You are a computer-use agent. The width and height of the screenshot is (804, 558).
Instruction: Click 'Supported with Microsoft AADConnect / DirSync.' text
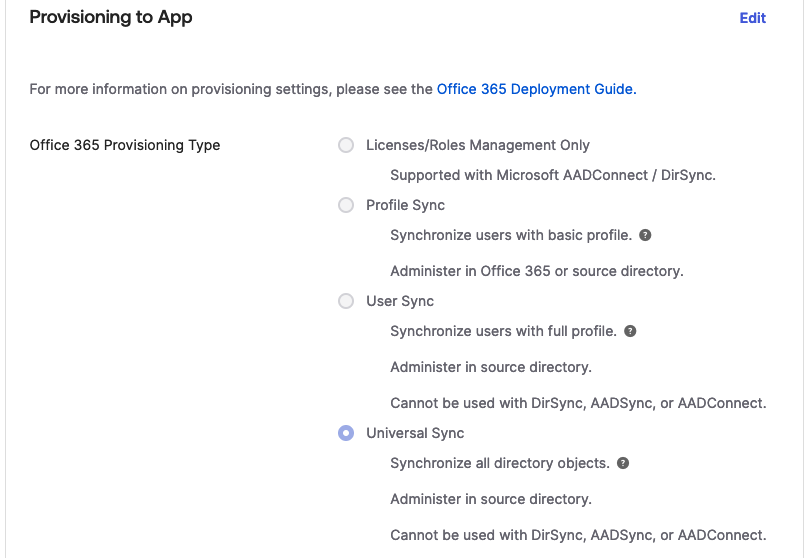coord(553,175)
